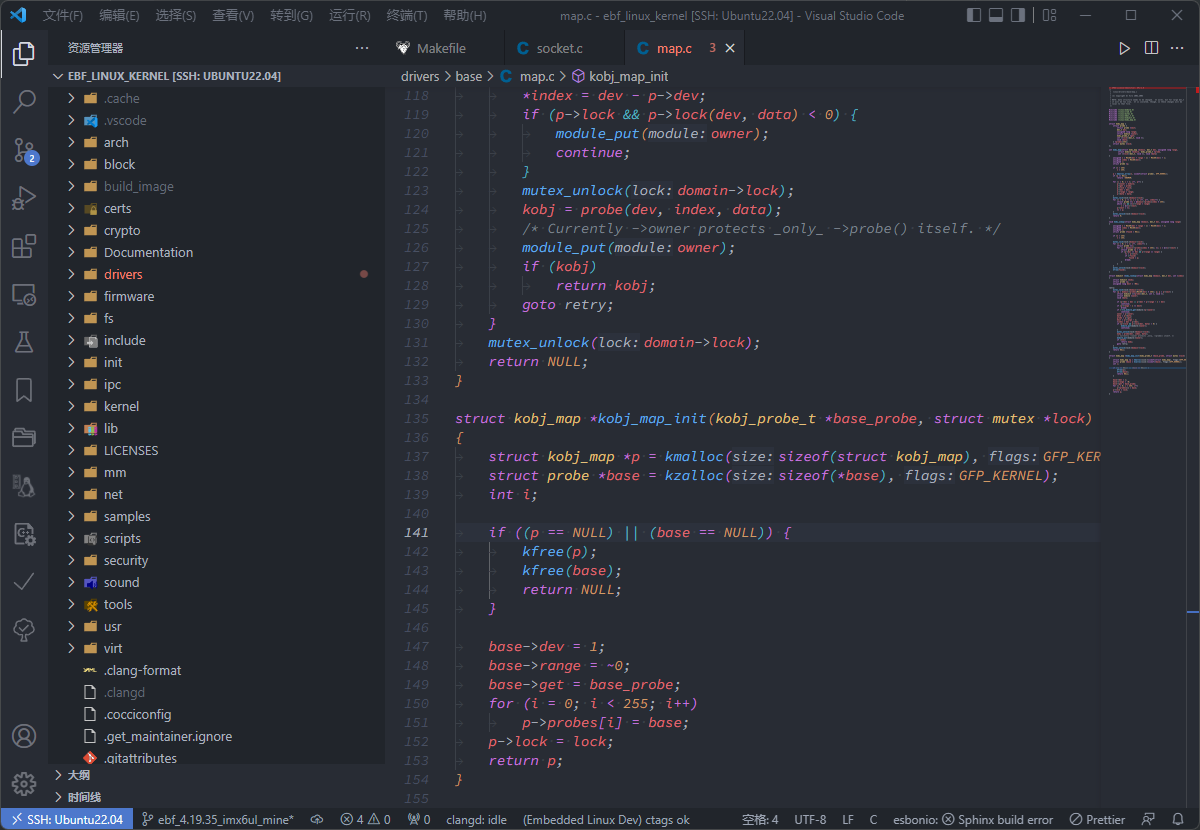Open the 终端(T) menu
The height and width of the screenshot is (830, 1200).
point(407,16)
